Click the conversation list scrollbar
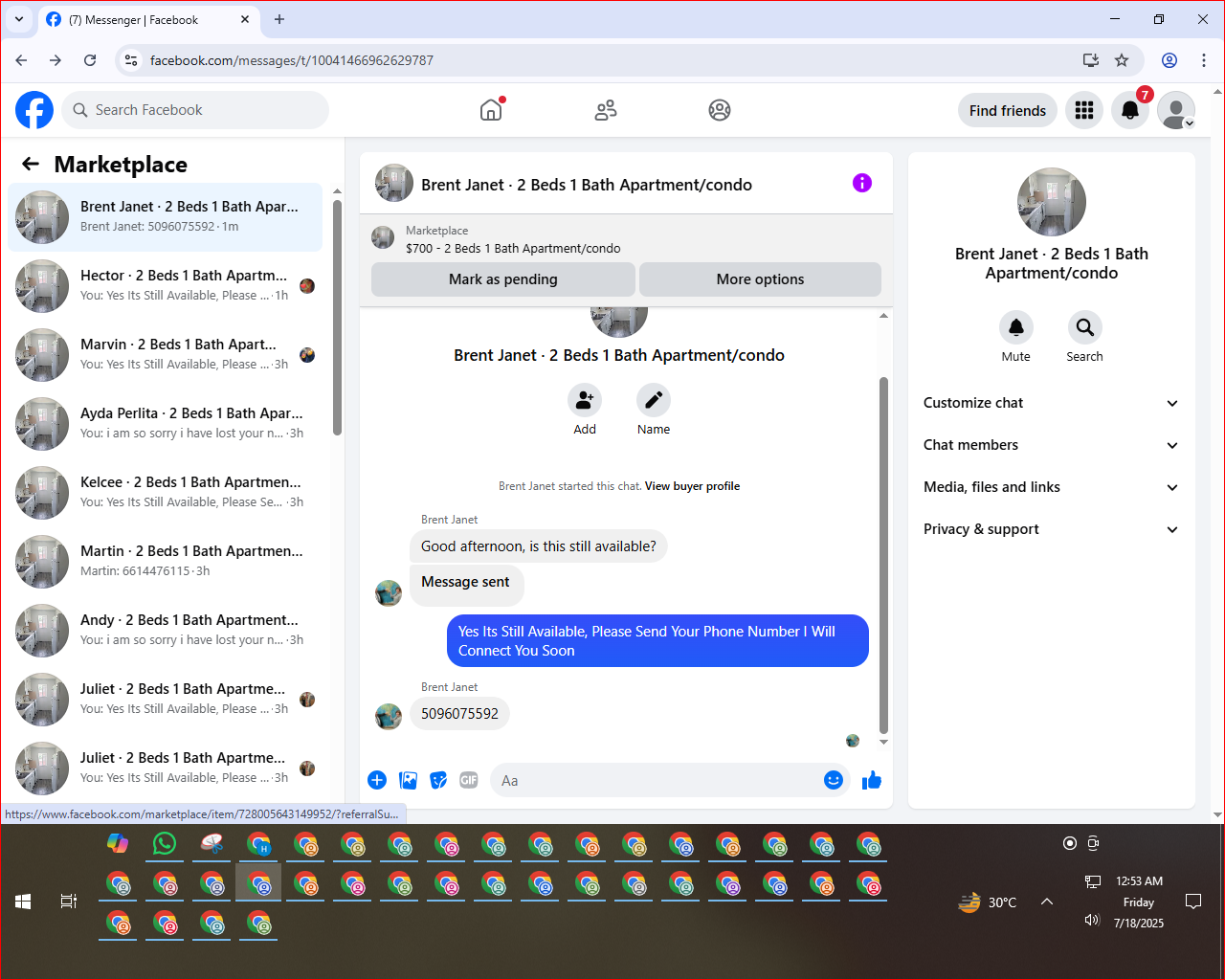1225x980 pixels. (x=337, y=318)
